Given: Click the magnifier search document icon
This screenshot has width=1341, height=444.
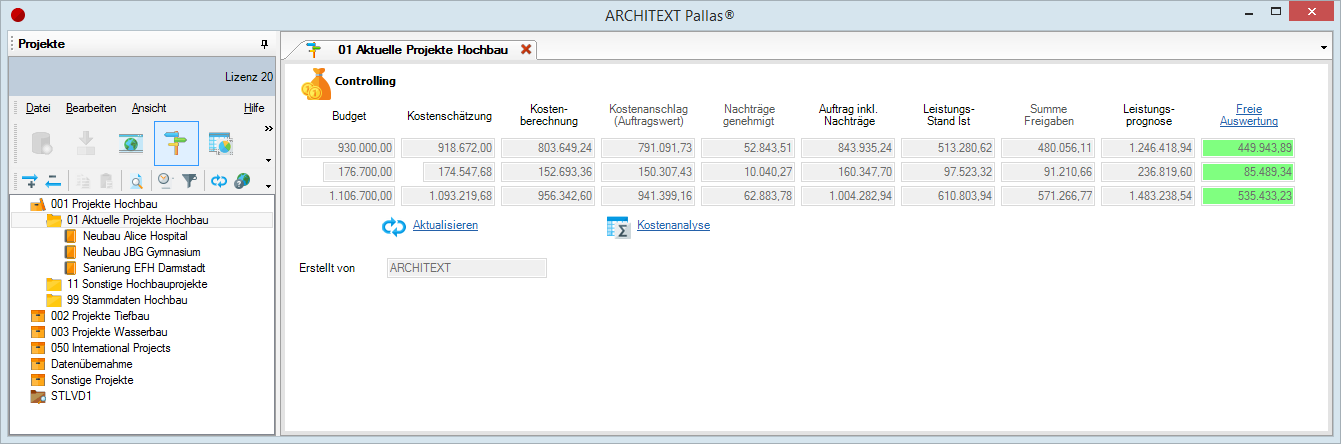Looking at the screenshot, I should 137,181.
